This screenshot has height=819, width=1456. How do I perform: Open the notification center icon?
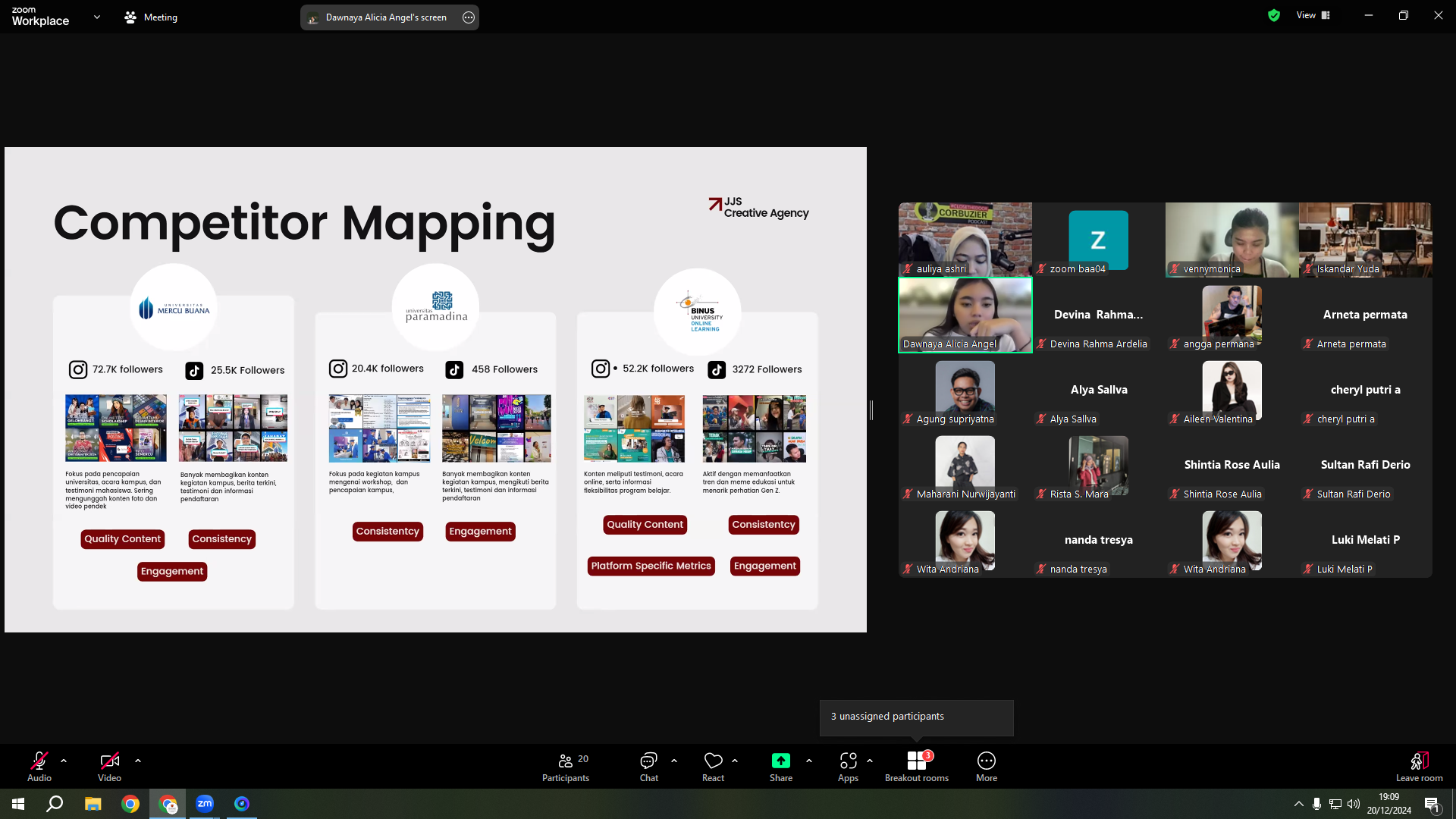(1432, 805)
